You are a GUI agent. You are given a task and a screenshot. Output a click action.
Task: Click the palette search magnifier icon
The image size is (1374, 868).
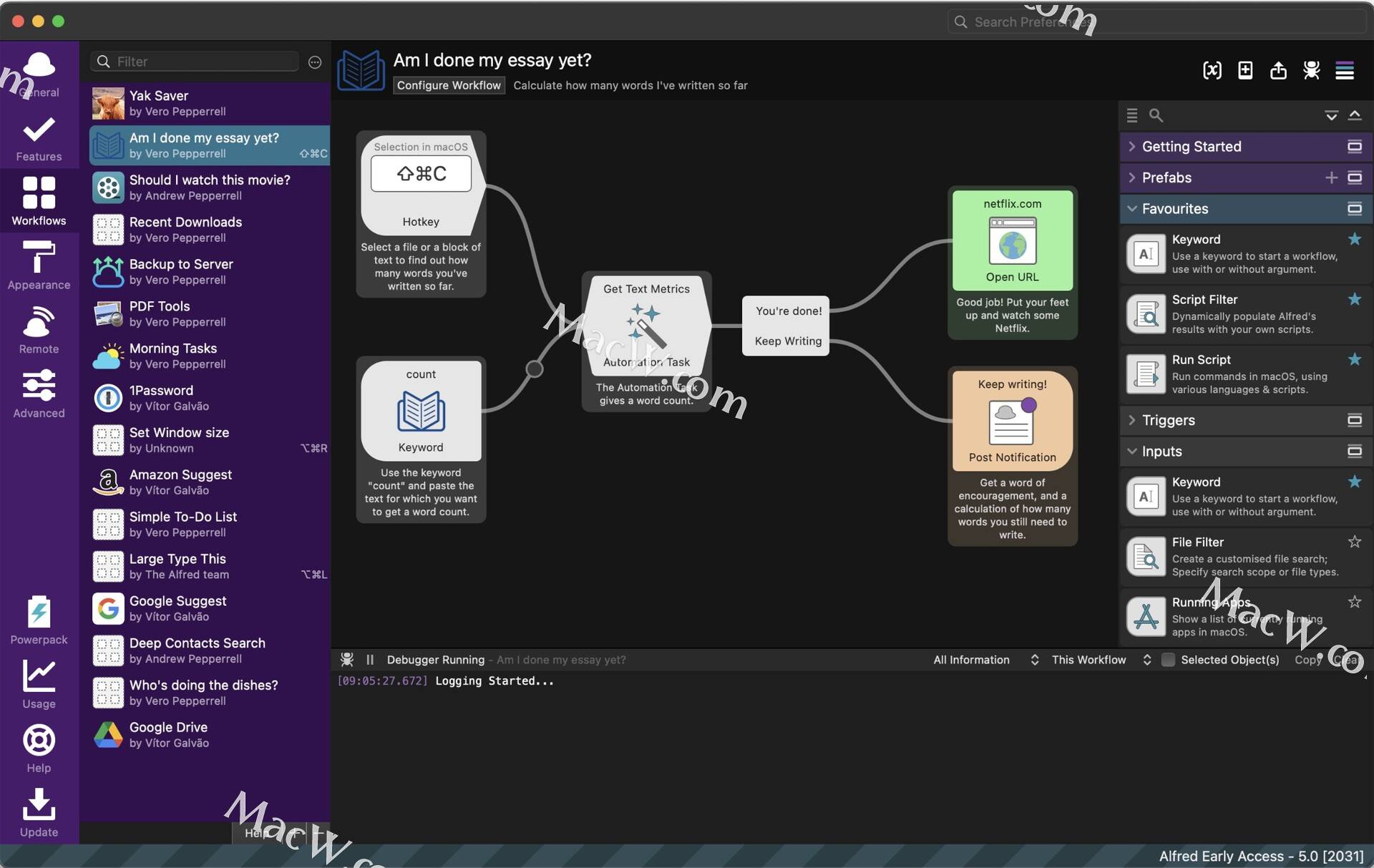pyautogui.click(x=1156, y=115)
